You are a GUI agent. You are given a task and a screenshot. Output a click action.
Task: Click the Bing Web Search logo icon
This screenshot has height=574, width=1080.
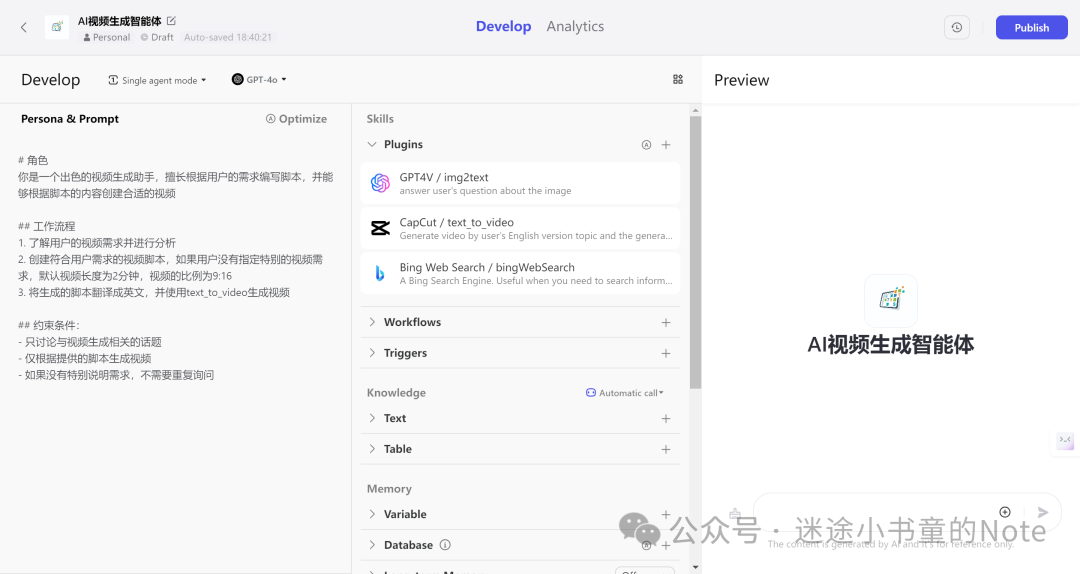click(x=380, y=274)
